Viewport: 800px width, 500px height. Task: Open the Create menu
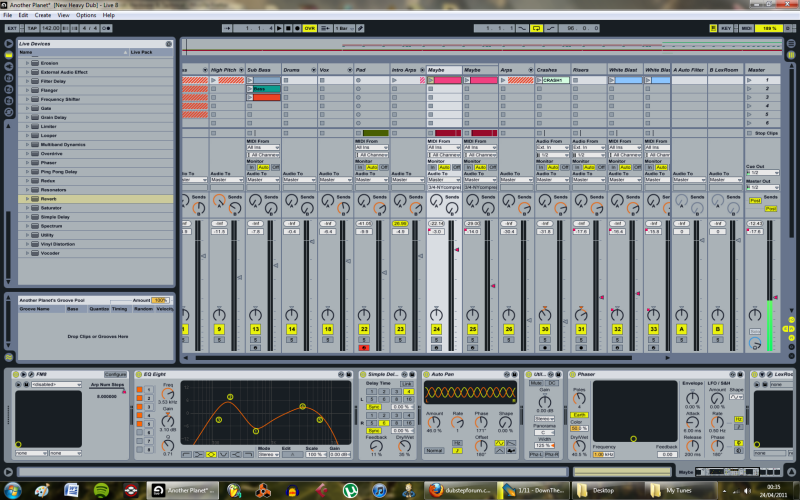43,15
